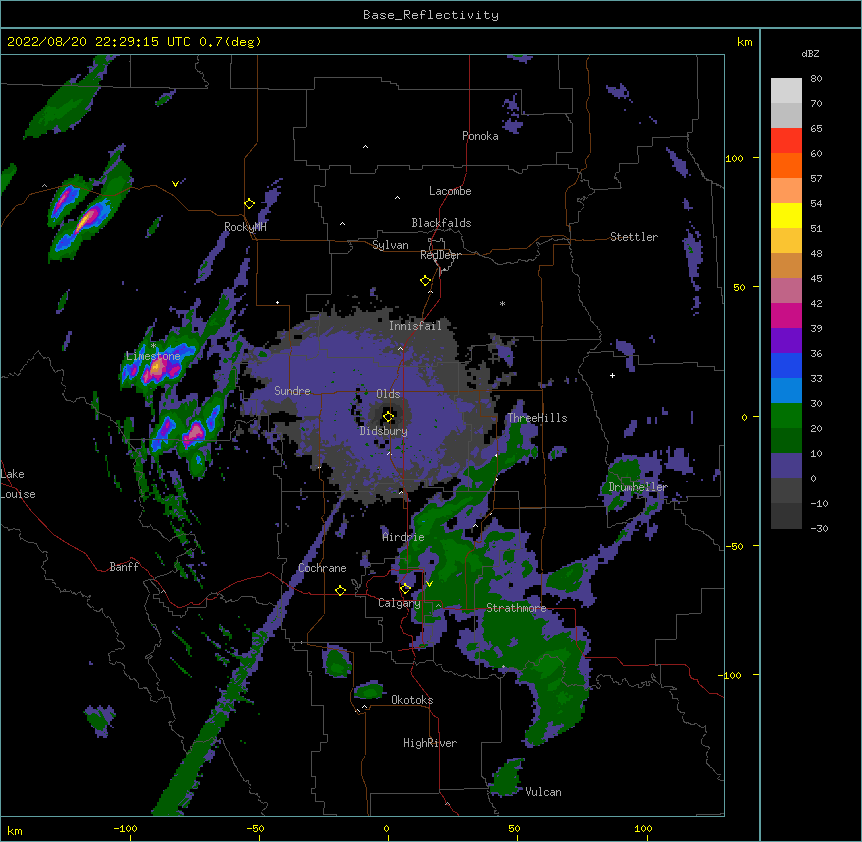Click the yellow radar site marker near Olds
This screenshot has width=862, height=842.
pyautogui.click(x=388, y=416)
